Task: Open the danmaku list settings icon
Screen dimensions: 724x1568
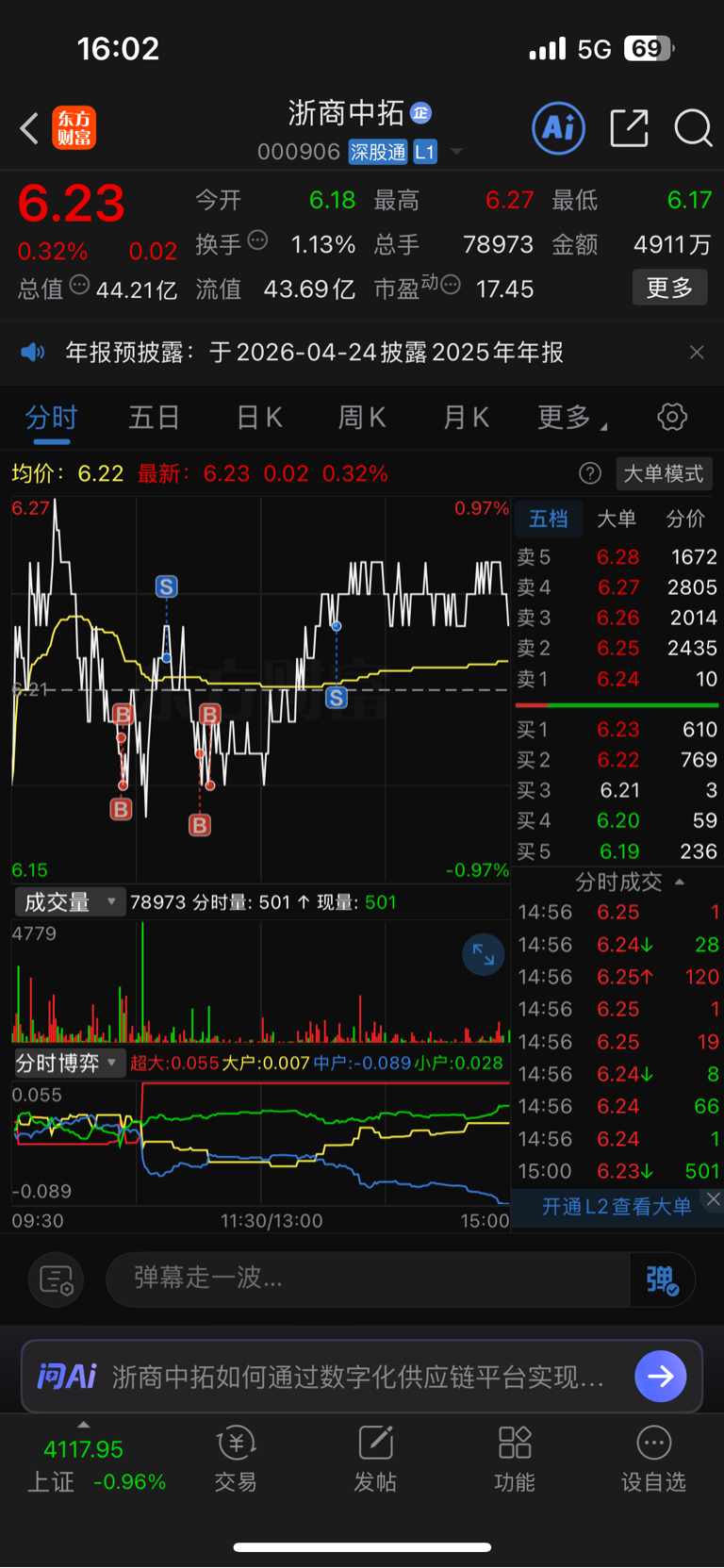Action: point(56,1279)
